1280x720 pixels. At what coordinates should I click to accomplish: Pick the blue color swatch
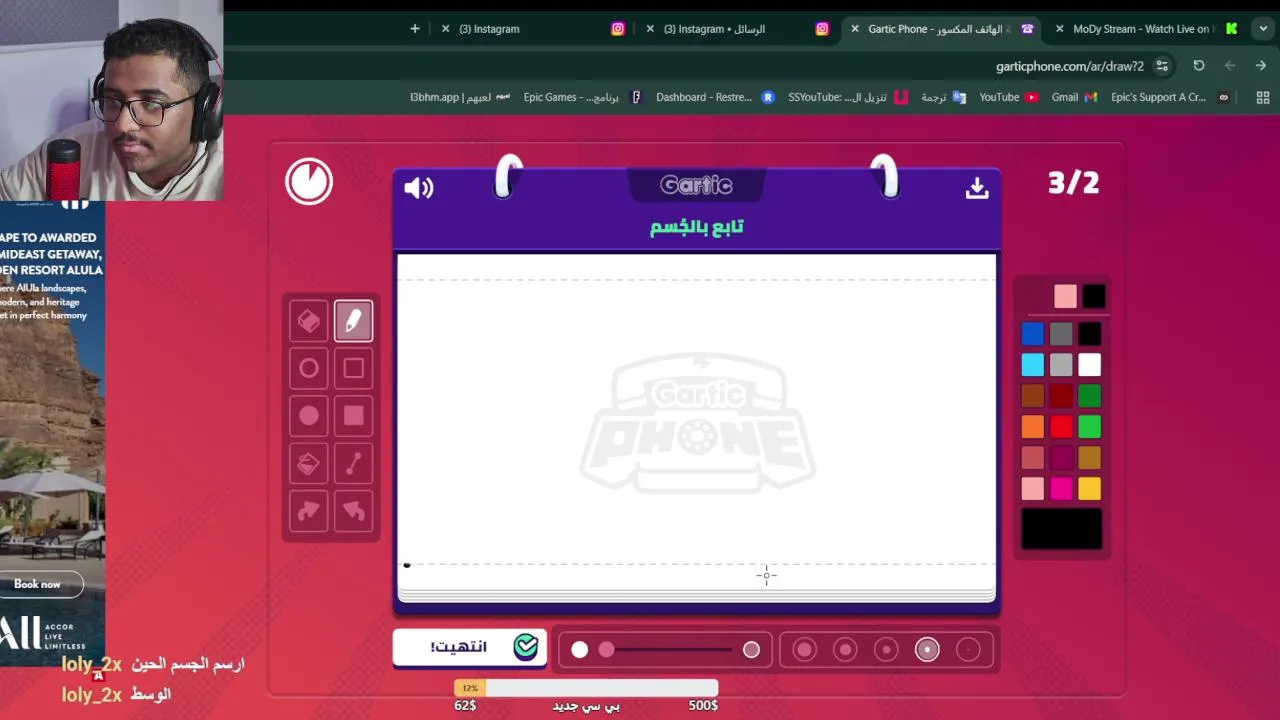tap(1033, 334)
